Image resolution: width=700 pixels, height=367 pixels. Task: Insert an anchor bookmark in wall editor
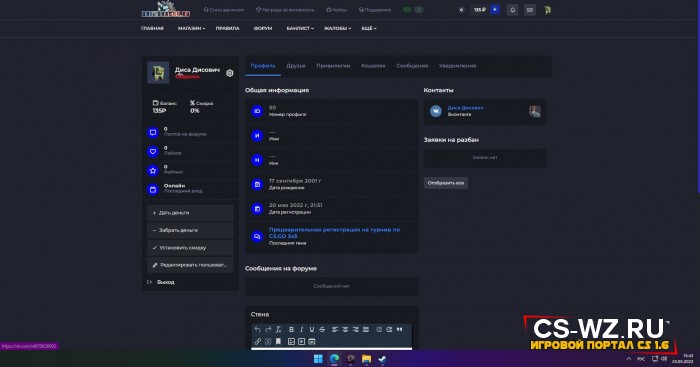(278, 342)
